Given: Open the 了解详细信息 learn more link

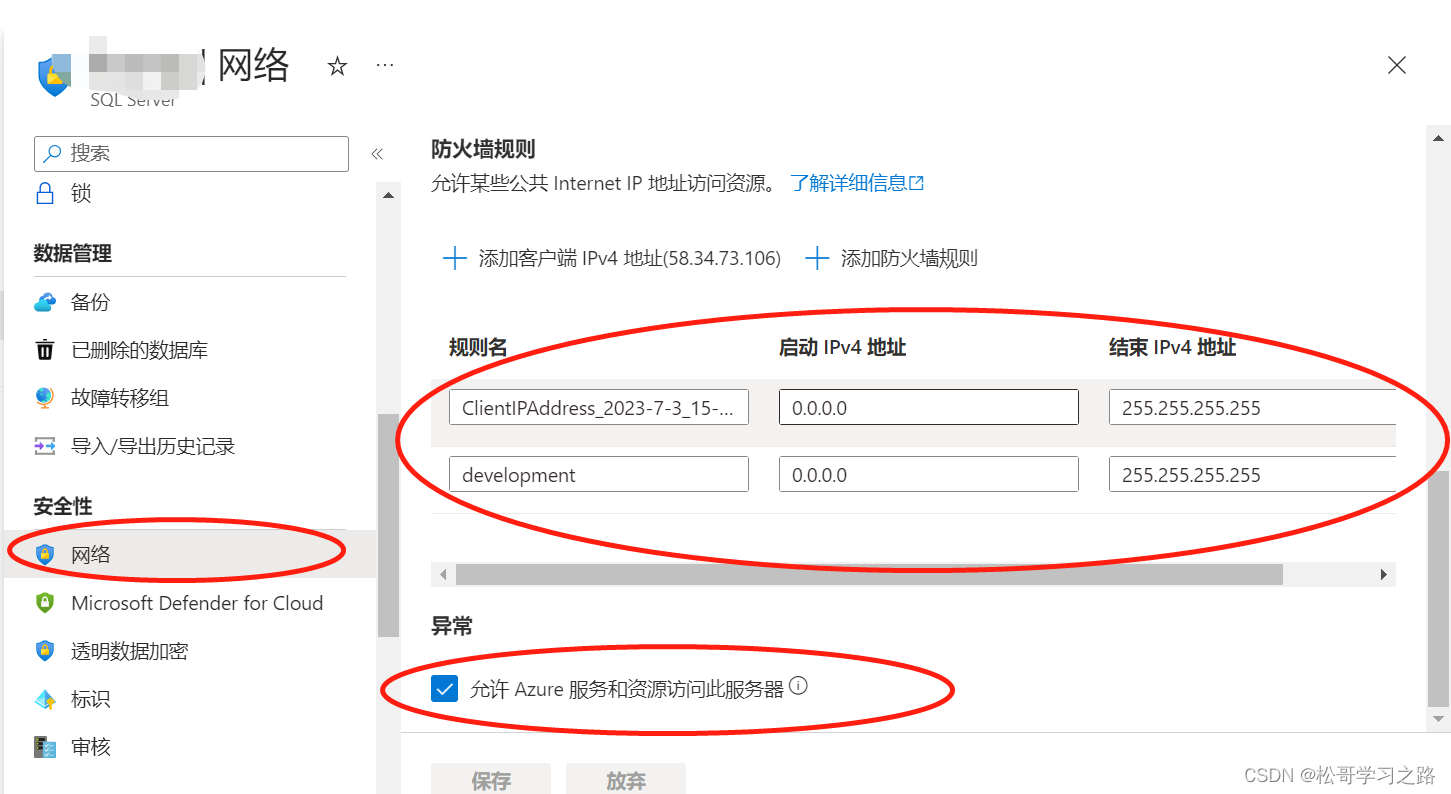Looking at the screenshot, I should (x=857, y=183).
